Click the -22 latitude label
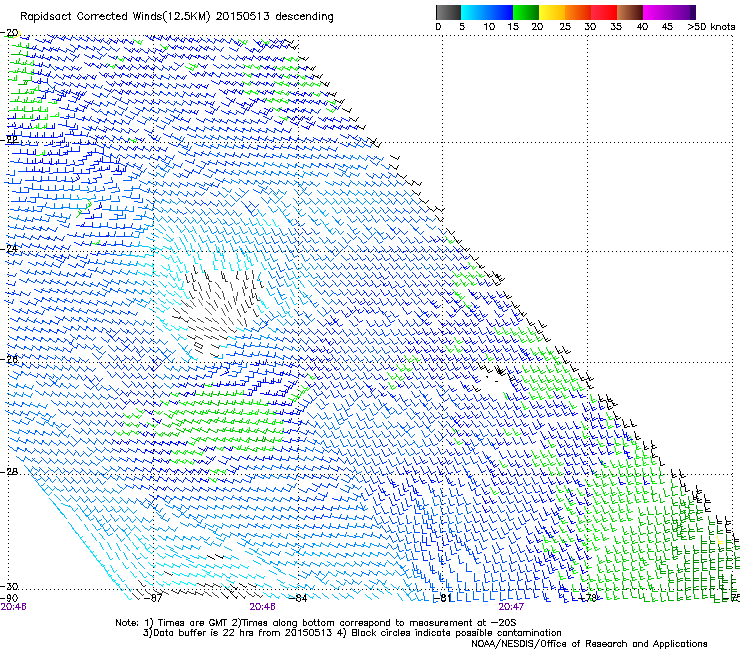 pyautogui.click(x=10, y=139)
